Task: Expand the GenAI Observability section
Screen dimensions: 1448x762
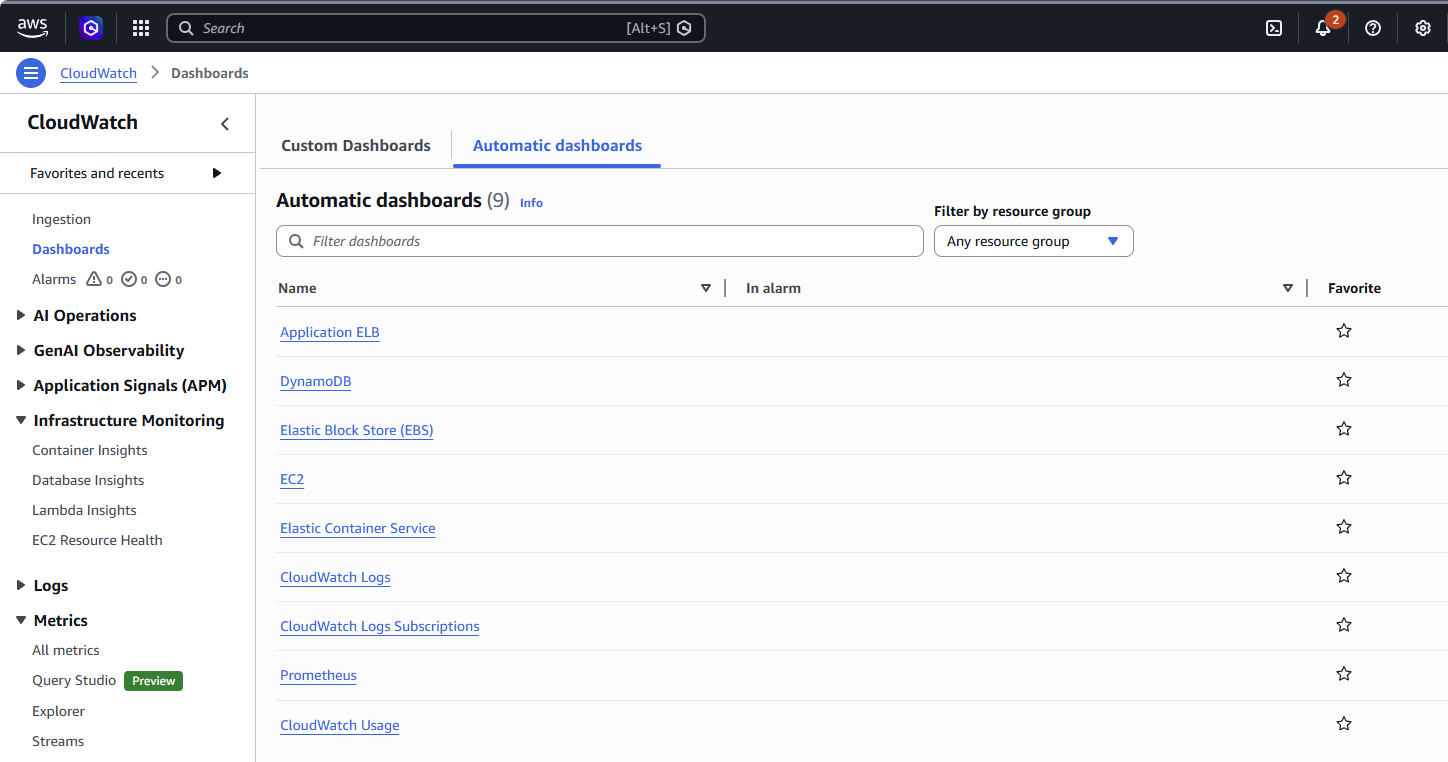Action: [x=21, y=350]
